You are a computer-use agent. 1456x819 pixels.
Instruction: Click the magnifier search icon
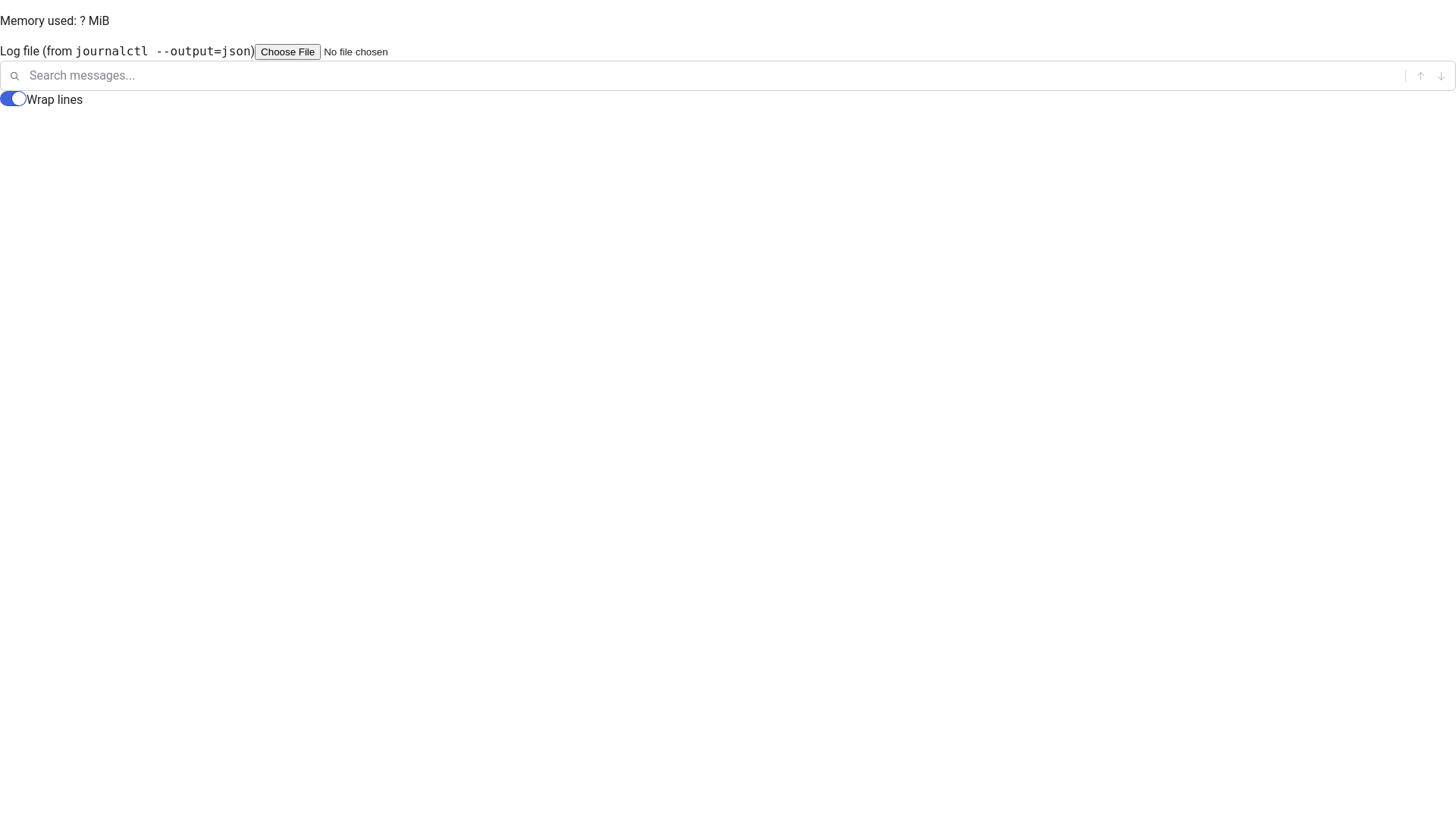[x=14, y=76]
